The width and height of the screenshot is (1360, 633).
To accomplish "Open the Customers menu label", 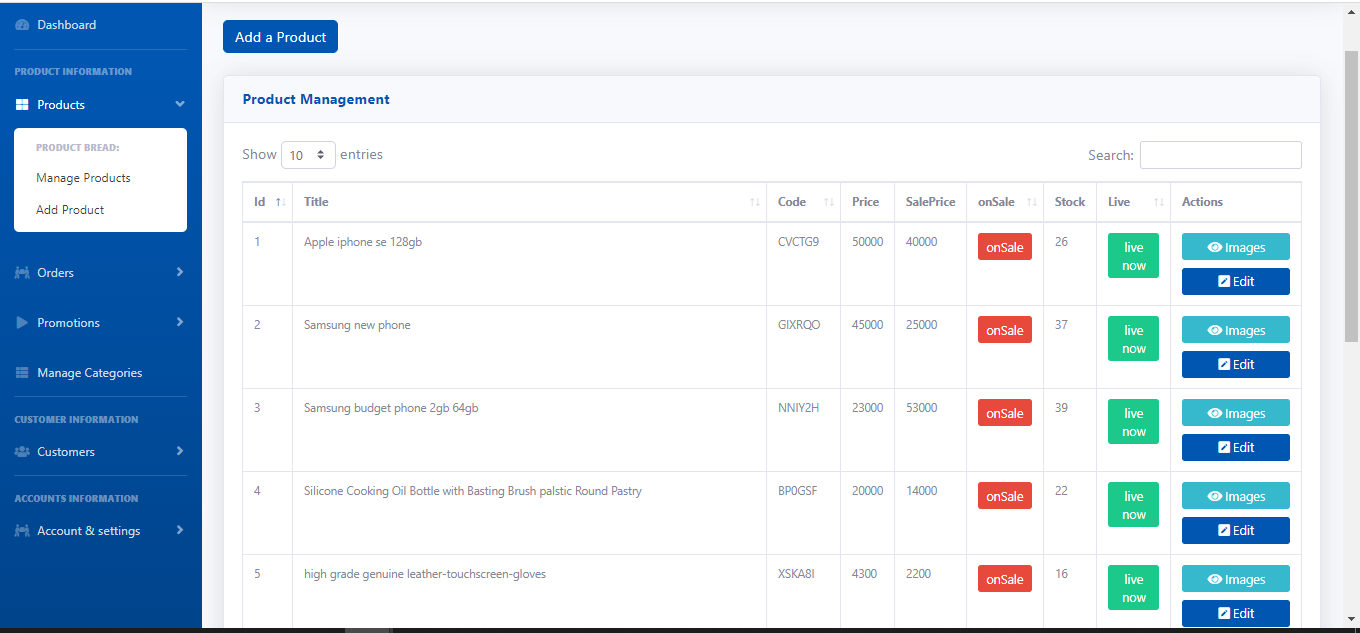I will [66, 452].
